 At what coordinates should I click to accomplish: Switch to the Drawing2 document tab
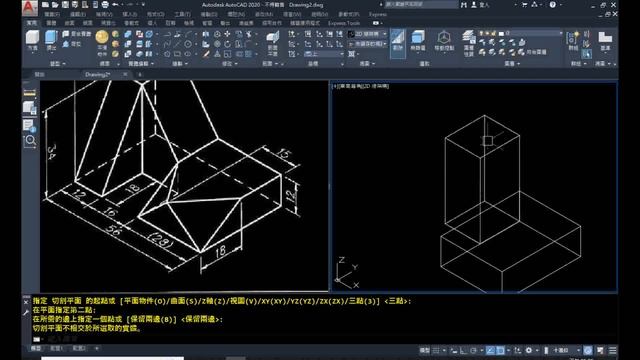tap(97, 74)
